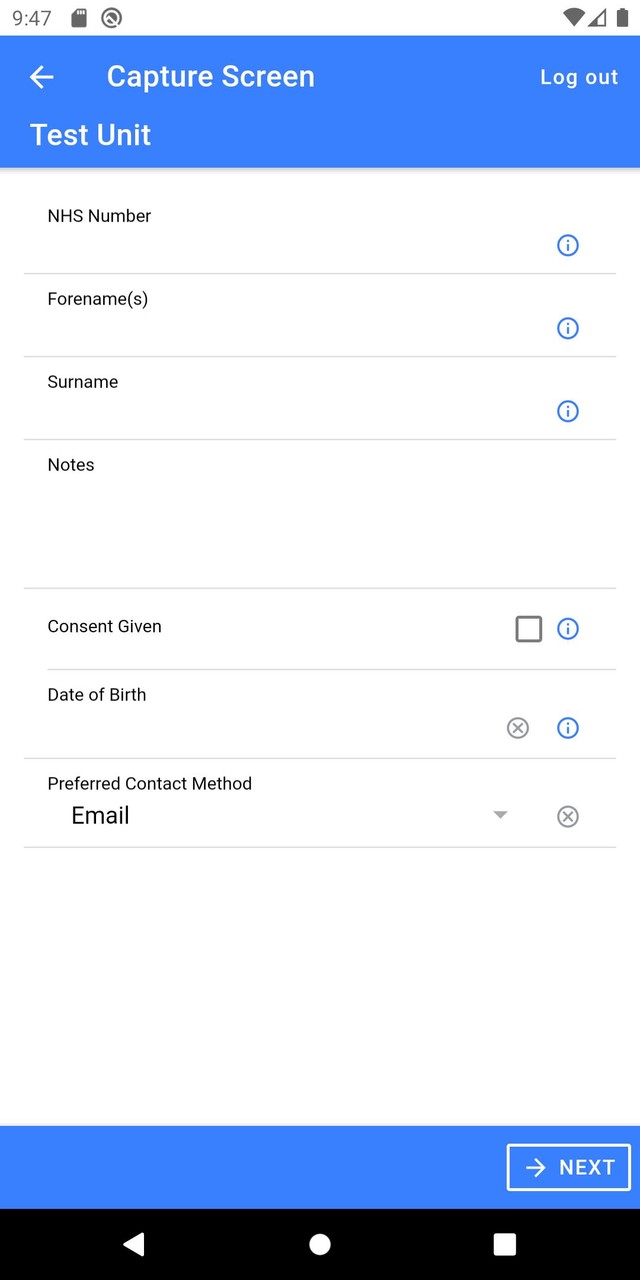
Task: Tick the Consent Given checkbox
Action: coord(528,629)
